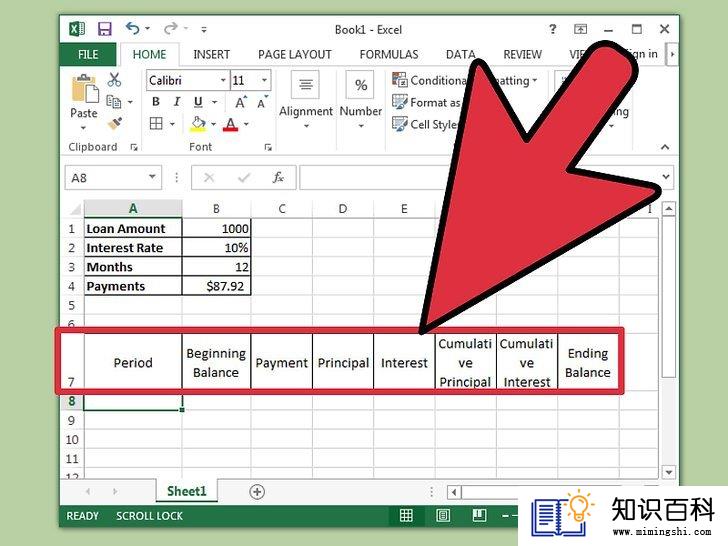This screenshot has height=546, width=728.
Task: Open Font dialog launcher
Action: tap(268, 147)
